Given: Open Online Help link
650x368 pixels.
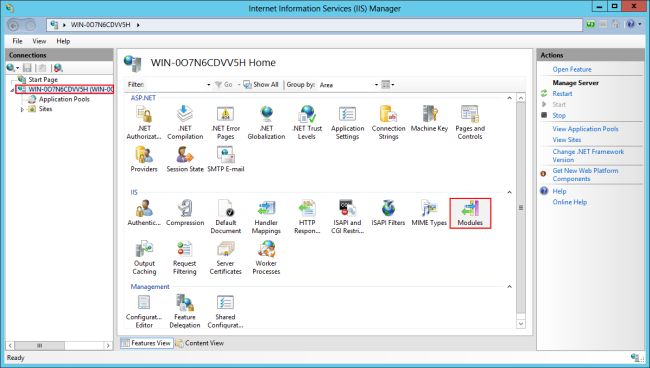Looking at the screenshot, I should [570, 202].
